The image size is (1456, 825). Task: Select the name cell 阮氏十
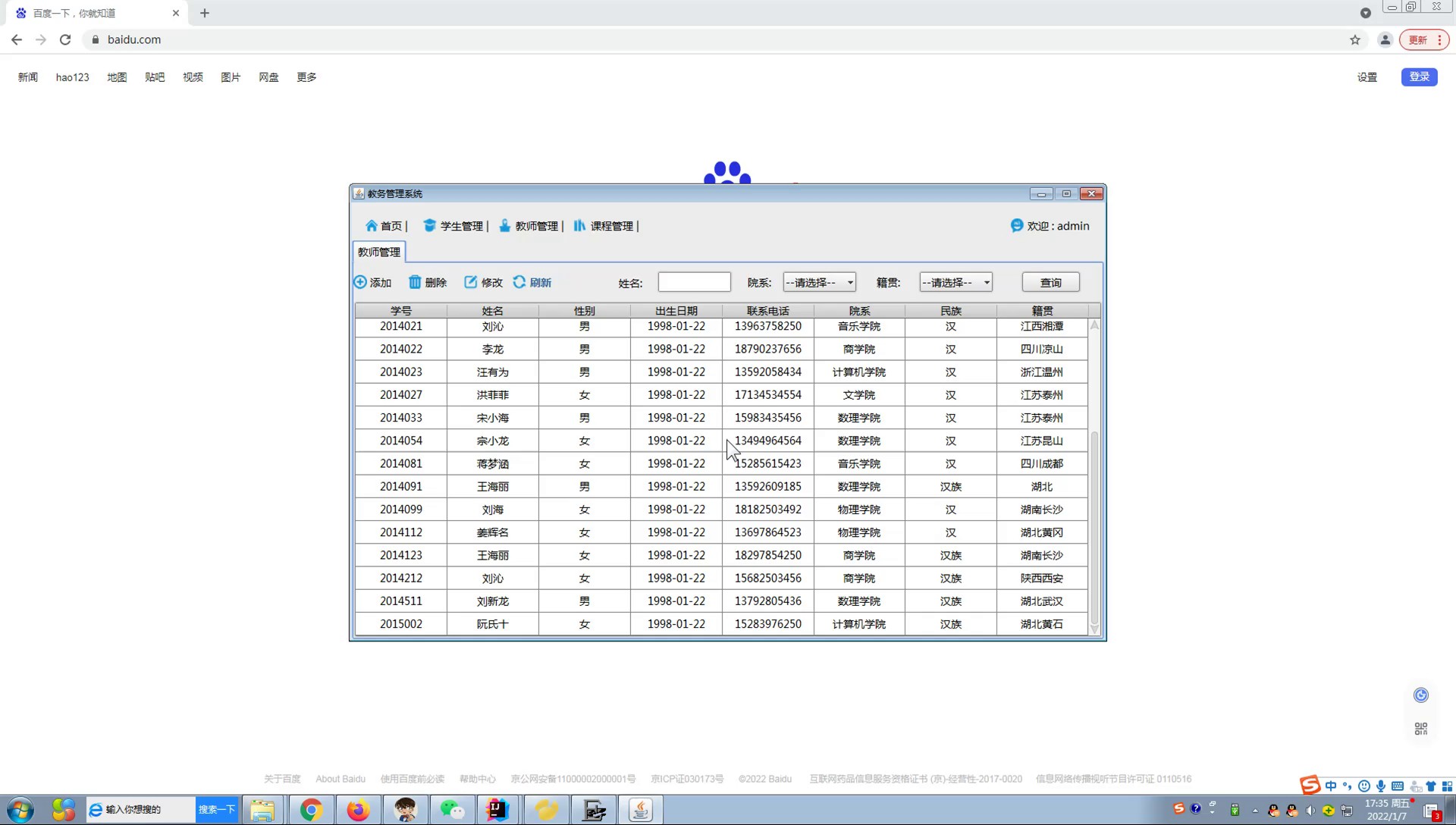coord(493,624)
